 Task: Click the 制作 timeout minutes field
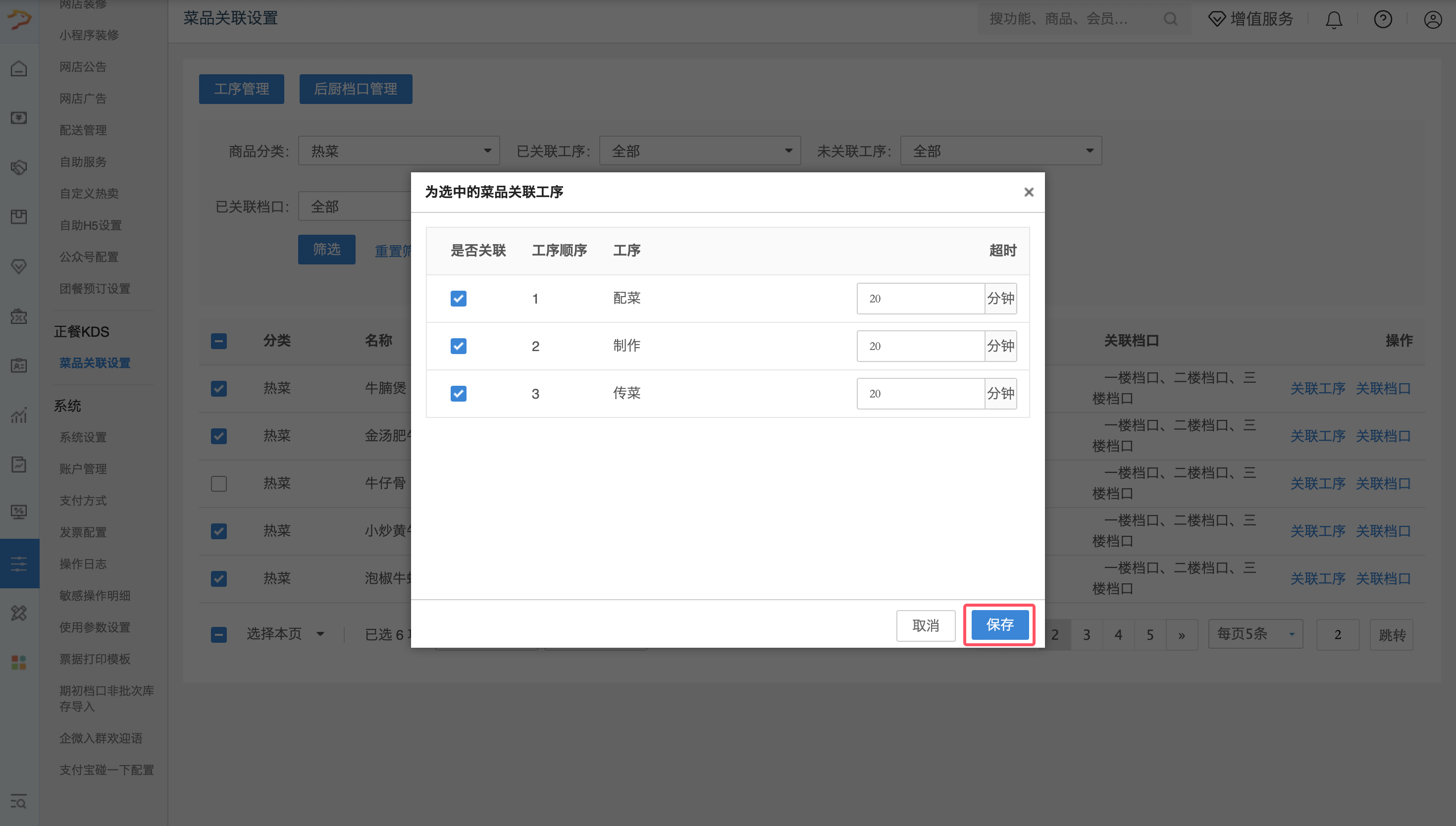[921, 346]
